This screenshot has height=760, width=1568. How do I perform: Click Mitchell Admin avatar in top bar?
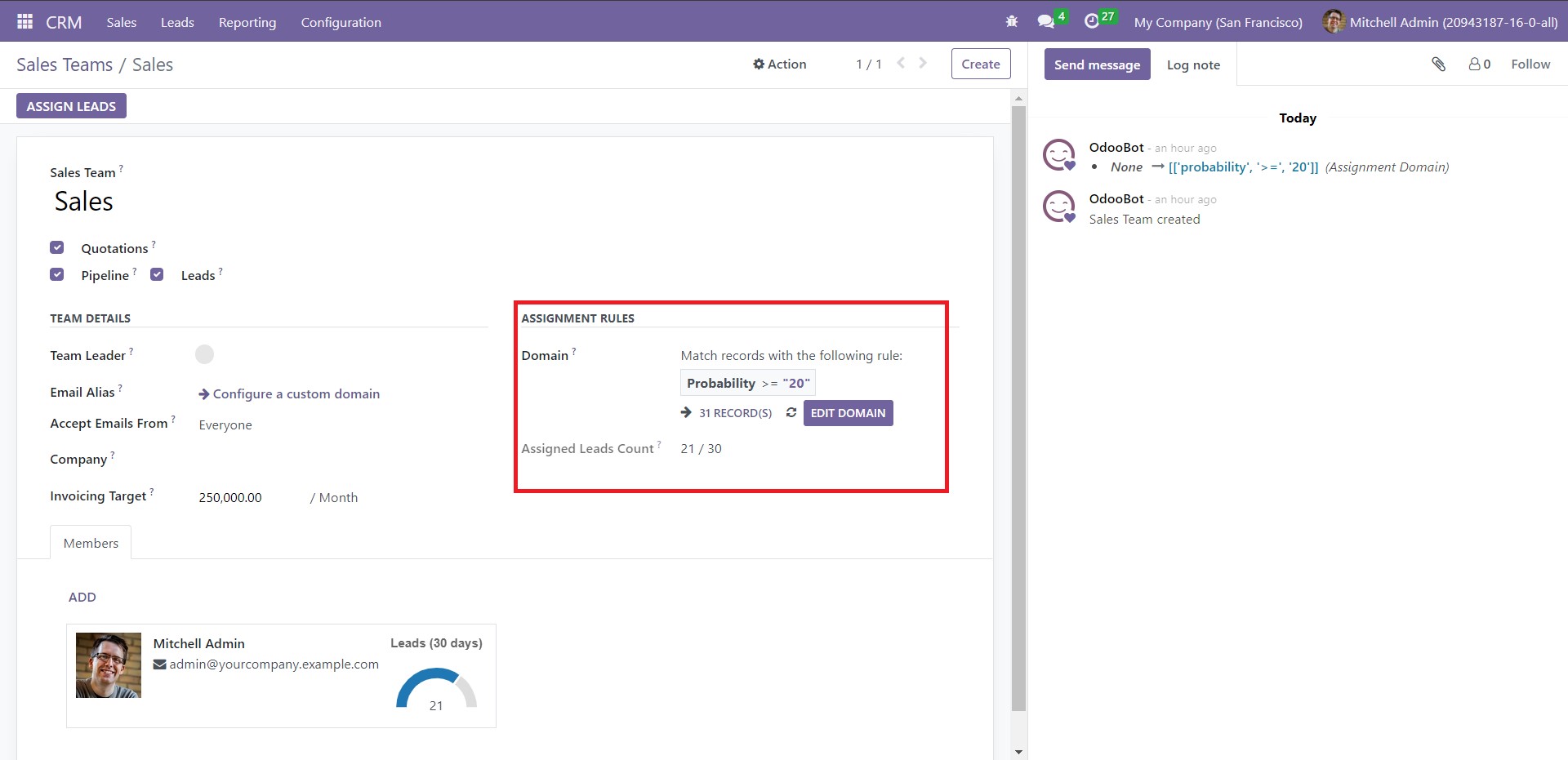[1334, 22]
